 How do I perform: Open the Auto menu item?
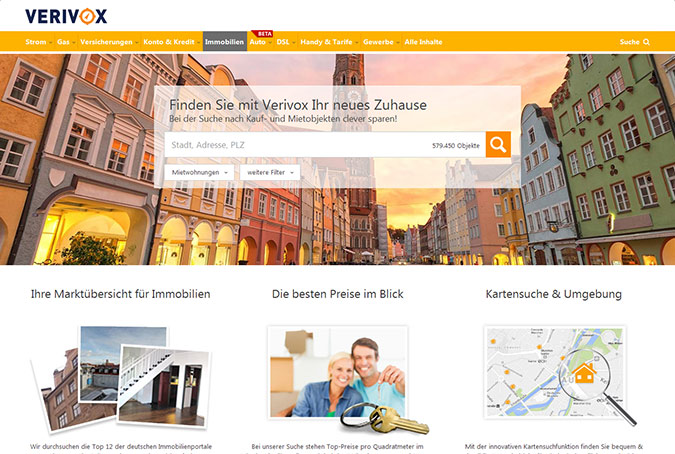[x=260, y=42]
